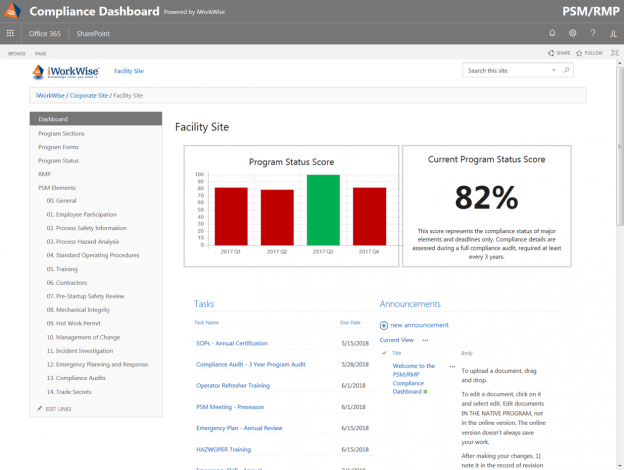
Task: Open the JL user account menu
Action: point(612,33)
